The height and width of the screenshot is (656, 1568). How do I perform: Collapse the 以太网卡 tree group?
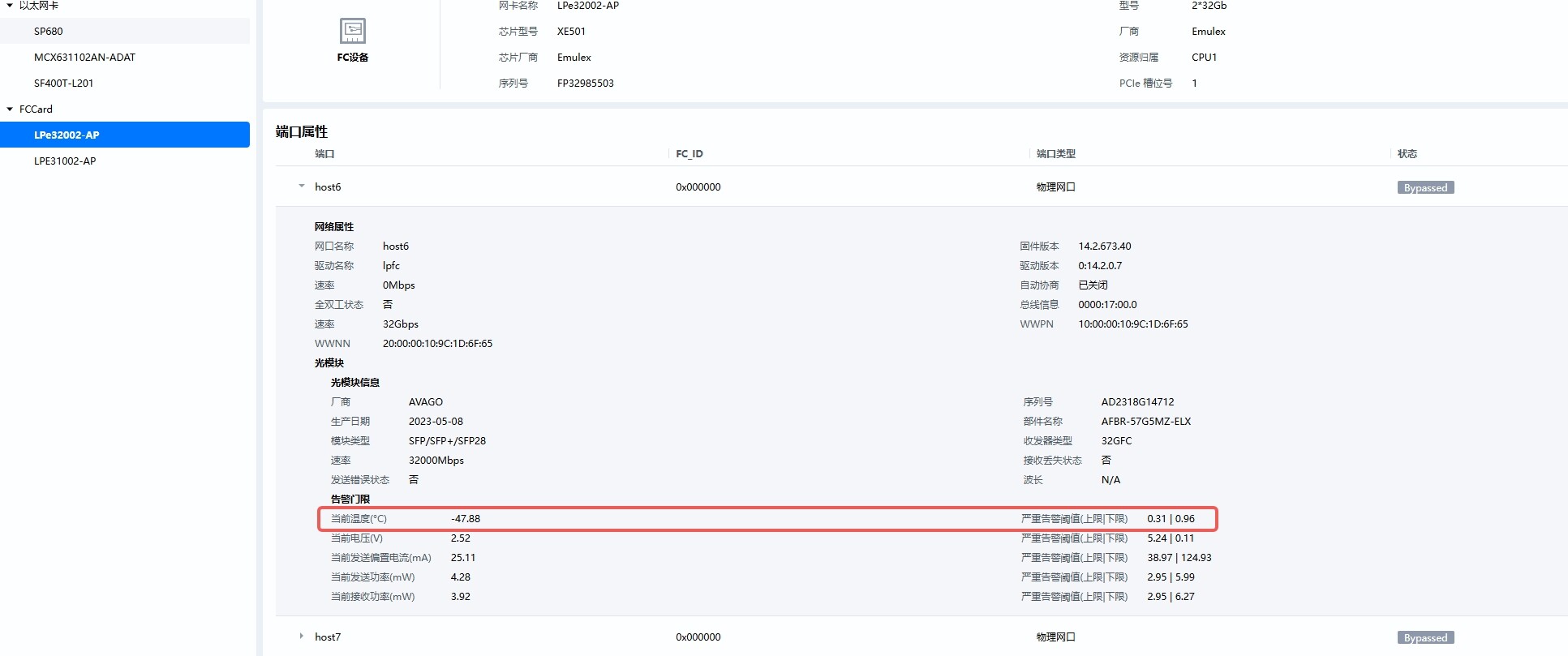(x=10, y=6)
